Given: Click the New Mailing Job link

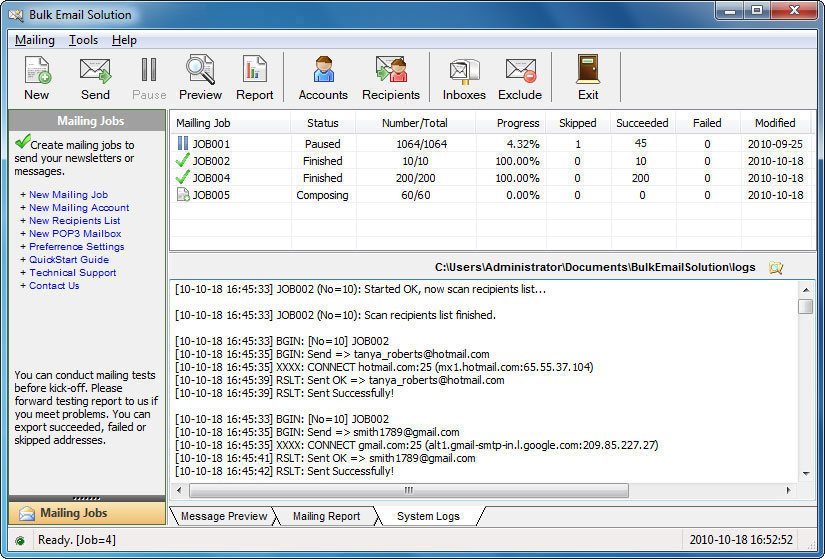Looking at the screenshot, I should click(x=68, y=194).
